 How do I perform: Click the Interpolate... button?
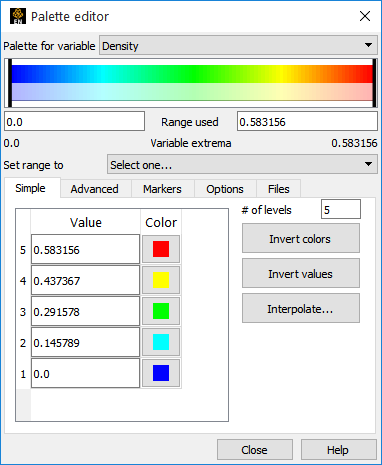[301, 309]
